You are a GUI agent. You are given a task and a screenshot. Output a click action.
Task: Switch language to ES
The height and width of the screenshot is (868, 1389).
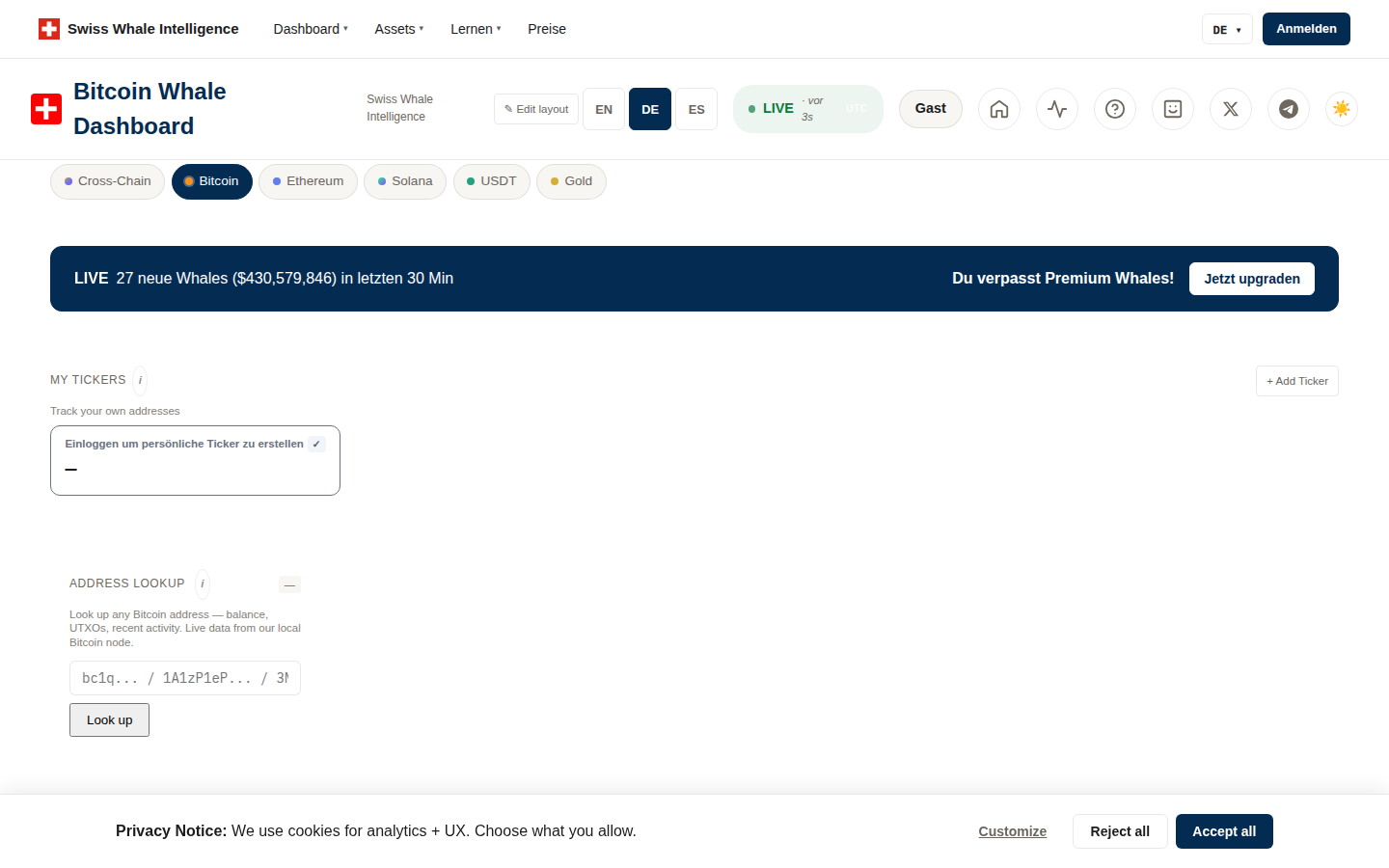pyautogui.click(x=696, y=109)
